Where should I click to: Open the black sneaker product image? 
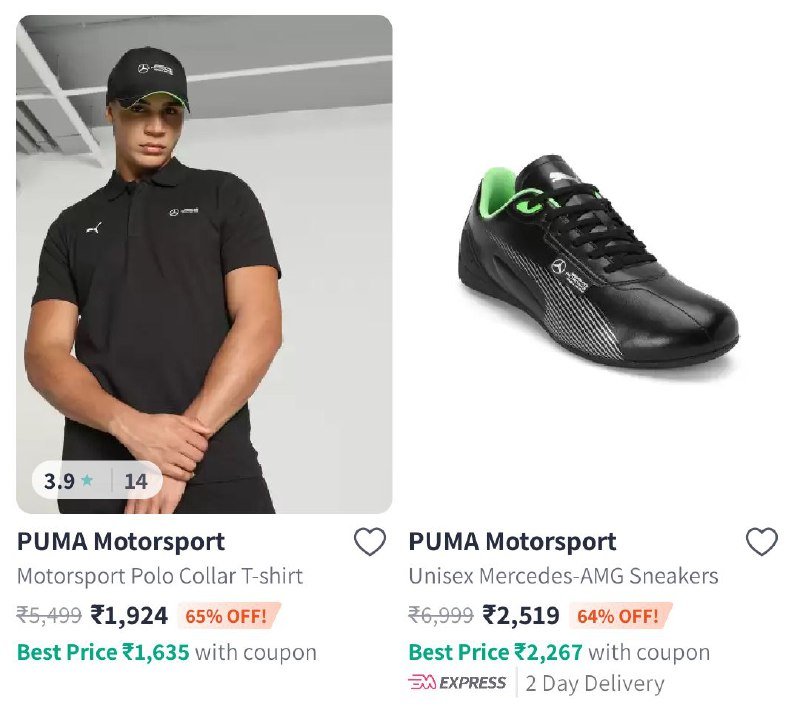pos(597,264)
